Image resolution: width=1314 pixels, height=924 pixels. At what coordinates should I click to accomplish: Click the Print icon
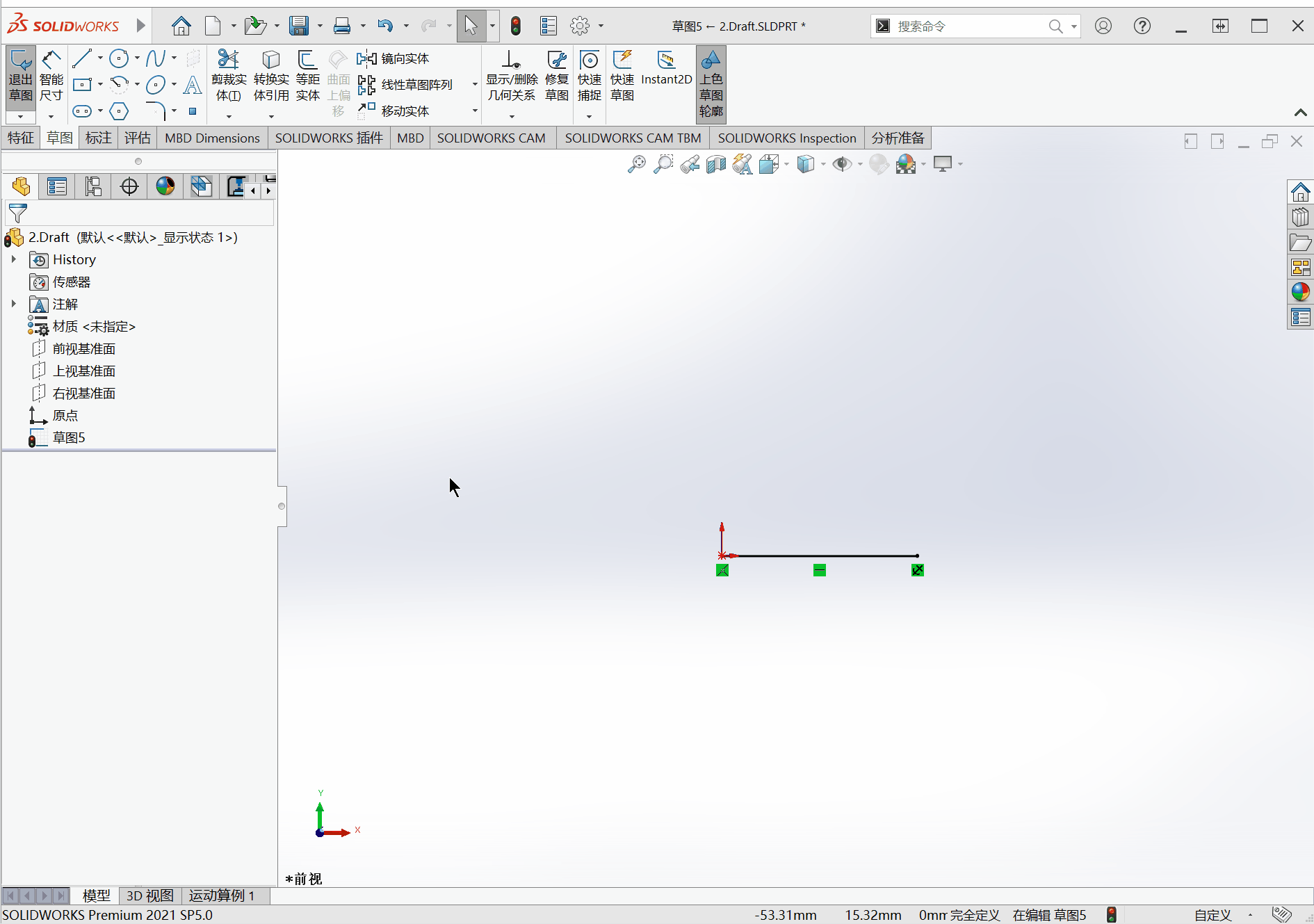click(x=342, y=26)
